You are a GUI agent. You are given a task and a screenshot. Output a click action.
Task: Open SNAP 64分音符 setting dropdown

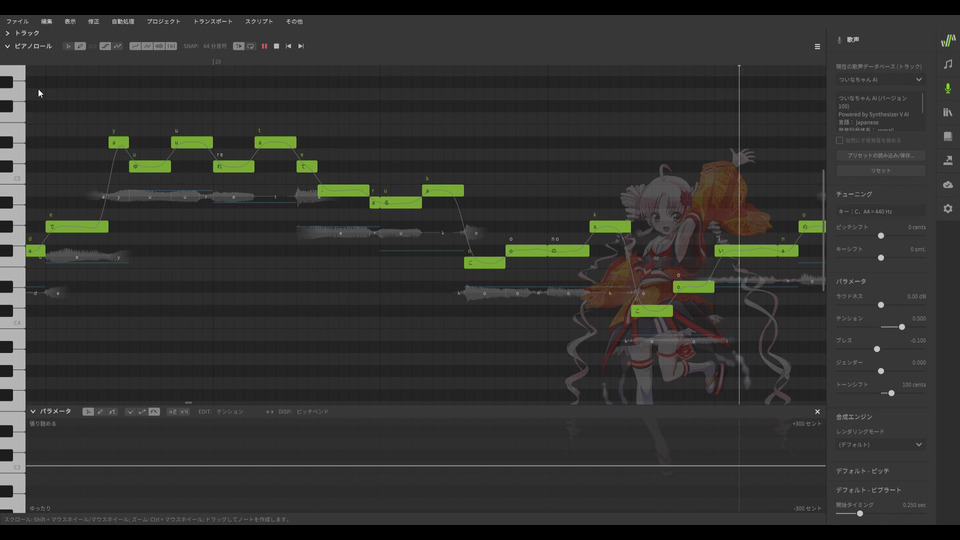pyautogui.click(x=215, y=46)
